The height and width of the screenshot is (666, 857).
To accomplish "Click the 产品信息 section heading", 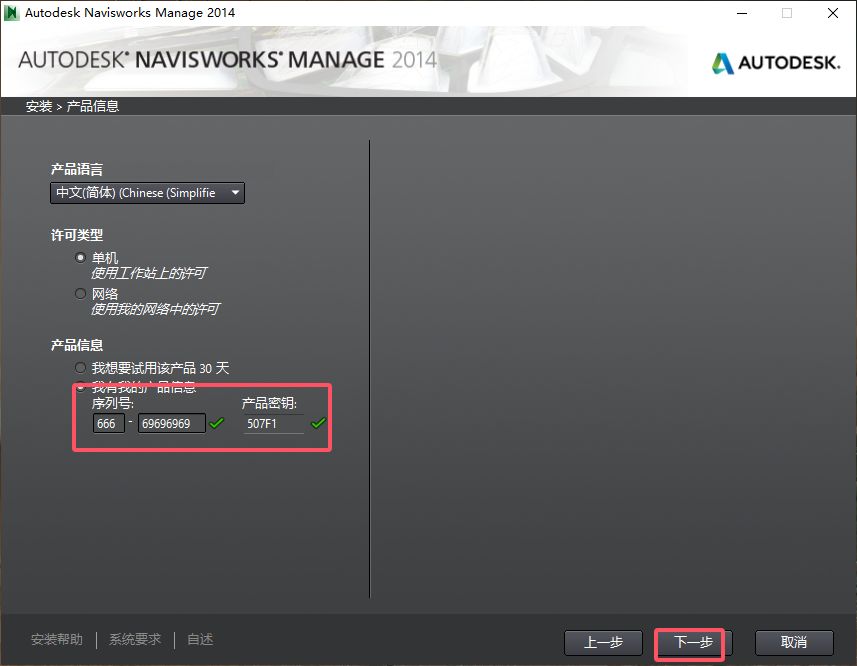I will click(x=77, y=345).
